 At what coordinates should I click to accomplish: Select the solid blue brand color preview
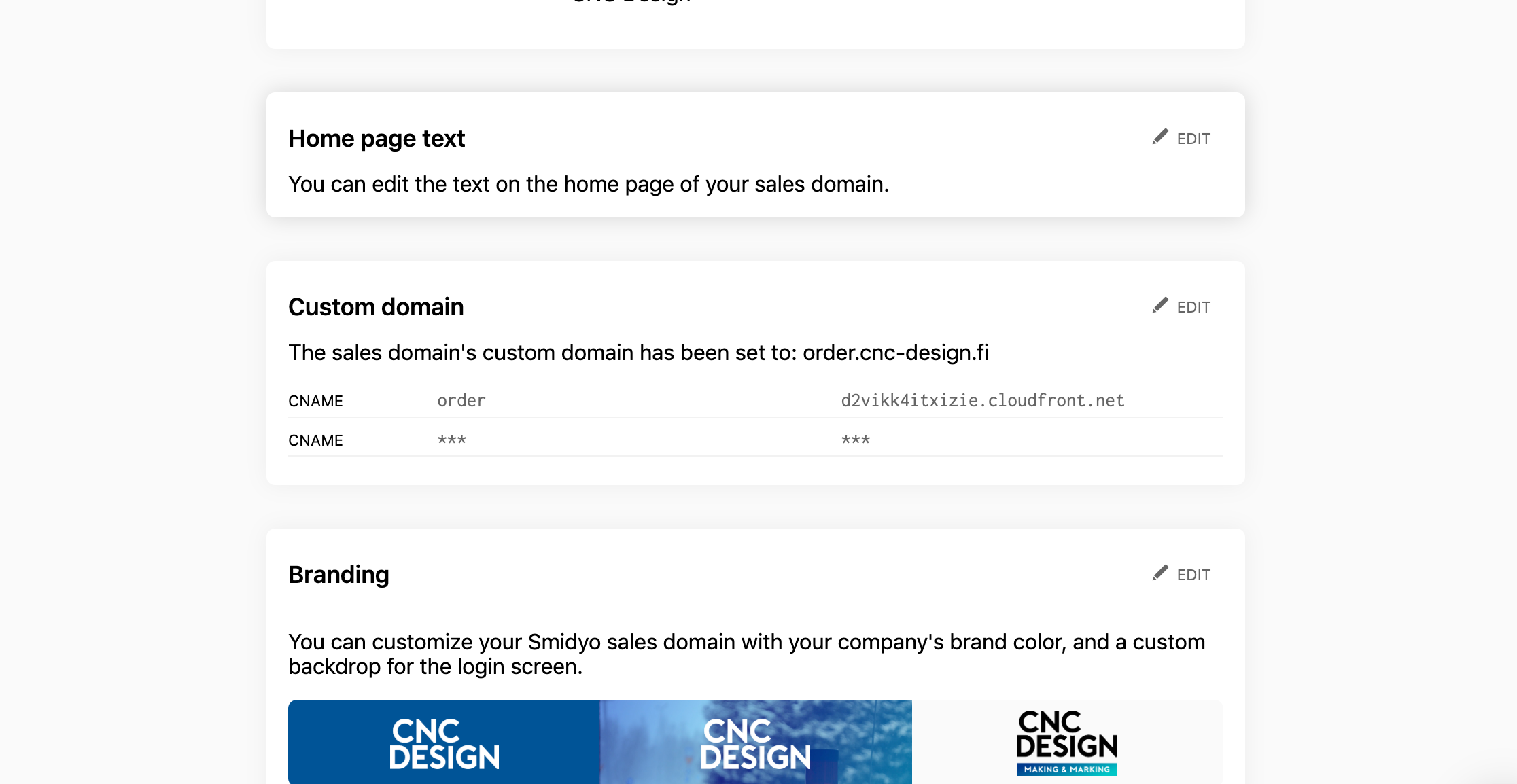[444, 742]
